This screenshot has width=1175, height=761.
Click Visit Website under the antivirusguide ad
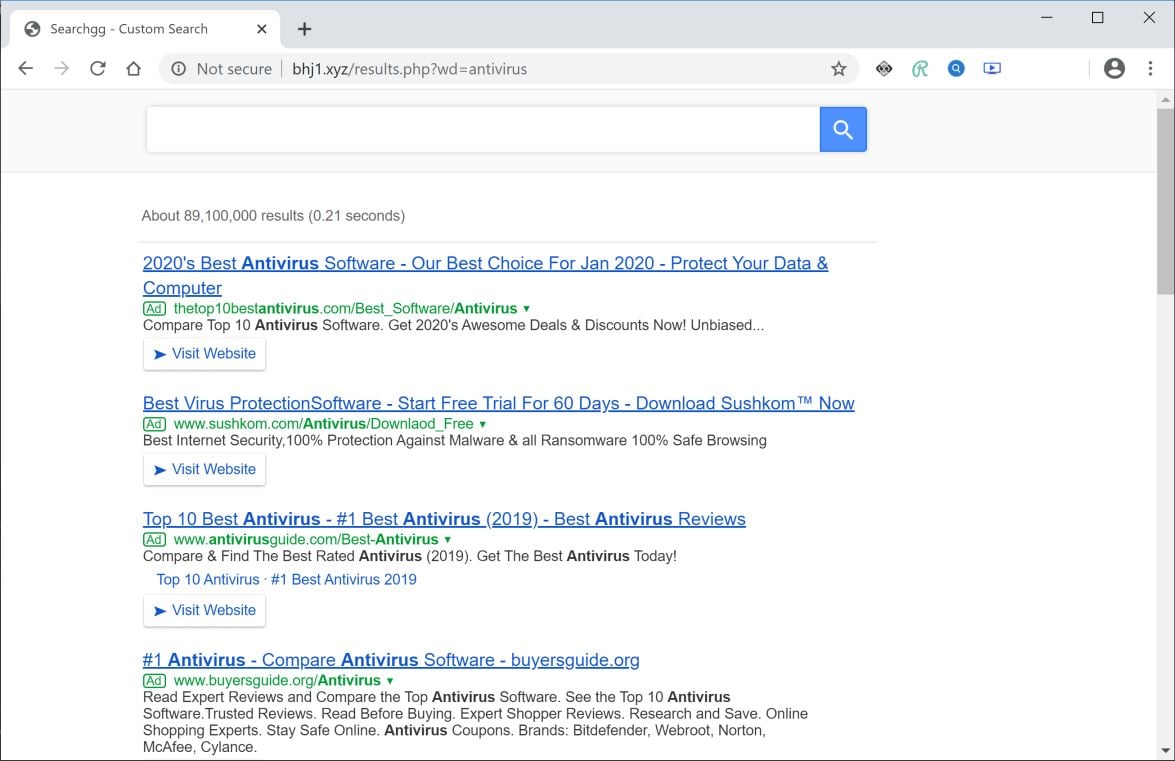[204, 610]
